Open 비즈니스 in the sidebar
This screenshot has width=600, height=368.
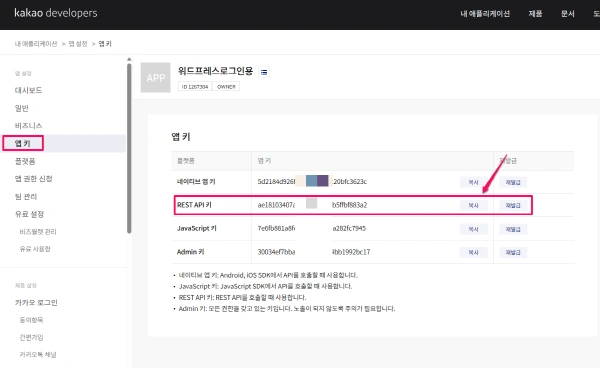[x=28, y=125]
